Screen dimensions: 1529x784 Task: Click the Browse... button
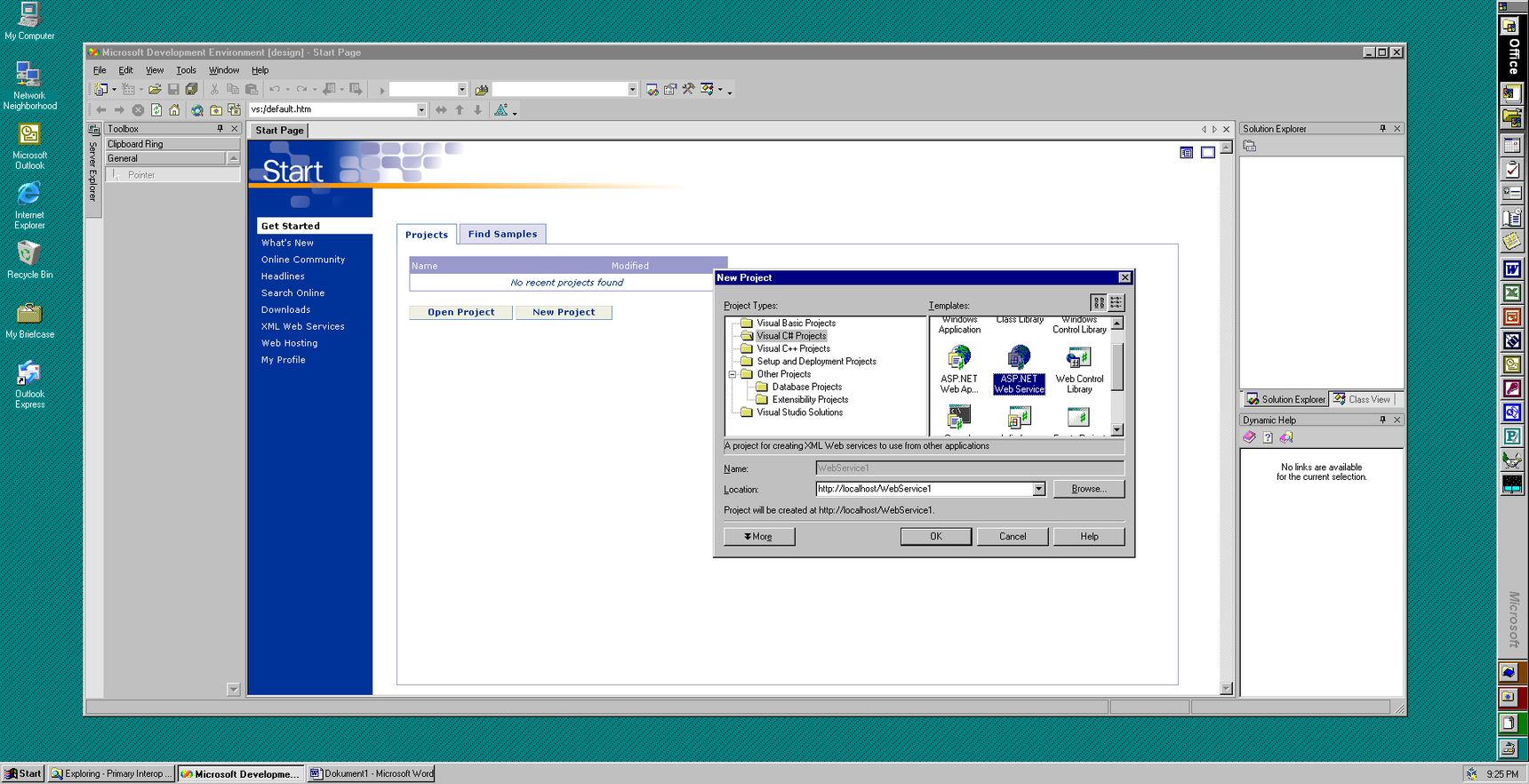(1089, 489)
